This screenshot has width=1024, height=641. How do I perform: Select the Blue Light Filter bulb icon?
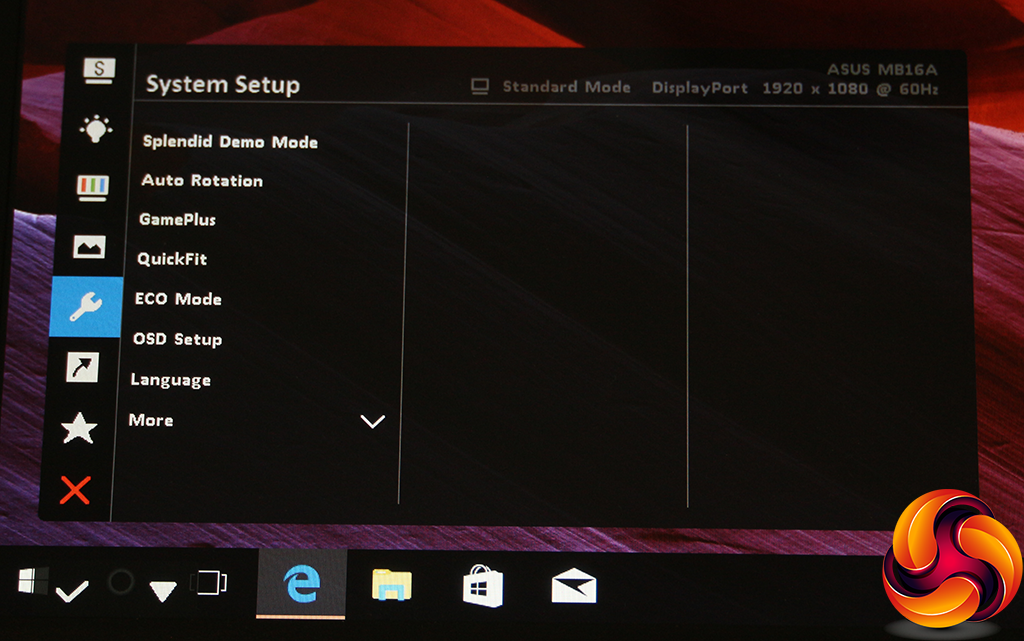point(95,129)
